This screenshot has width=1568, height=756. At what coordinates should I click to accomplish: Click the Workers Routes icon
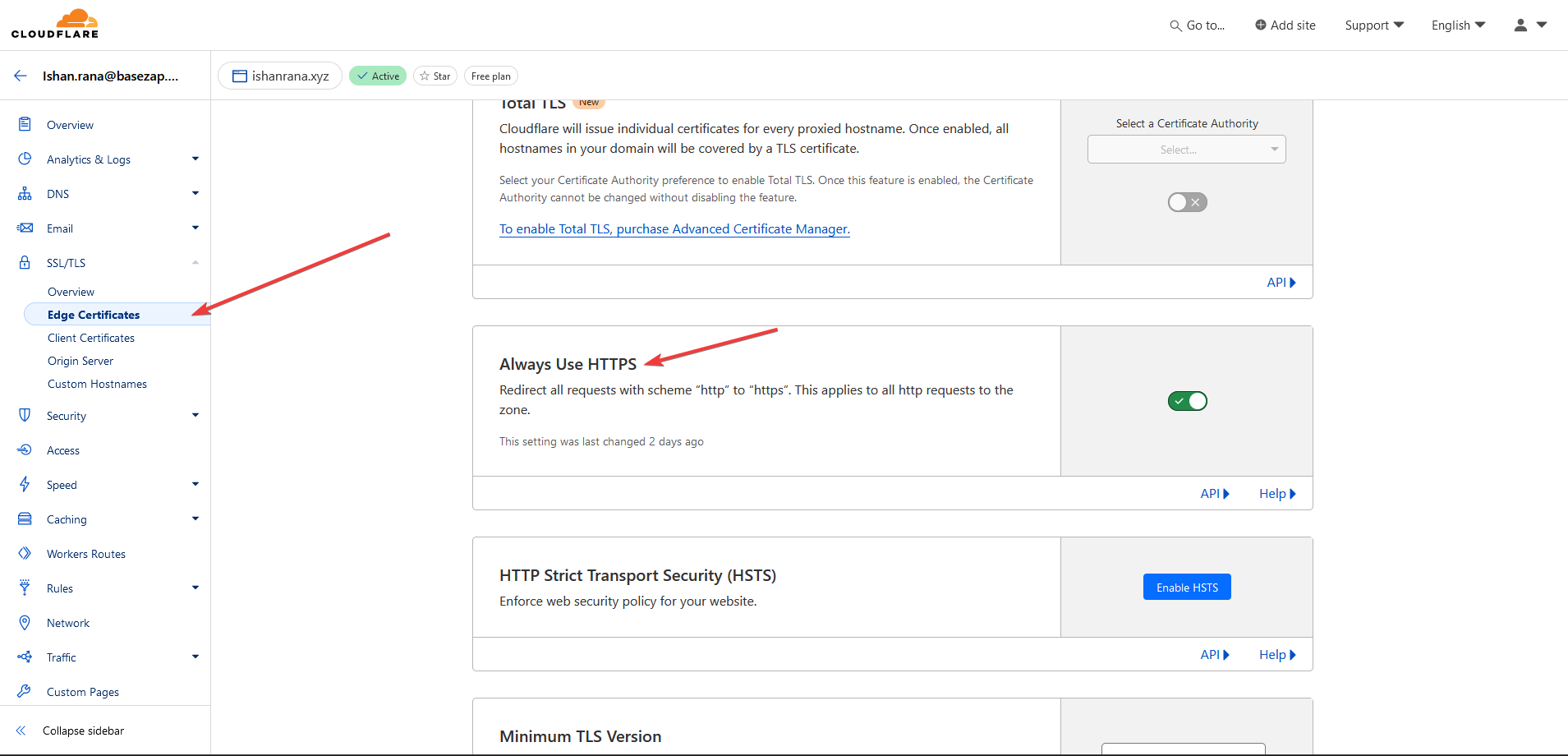tap(25, 553)
